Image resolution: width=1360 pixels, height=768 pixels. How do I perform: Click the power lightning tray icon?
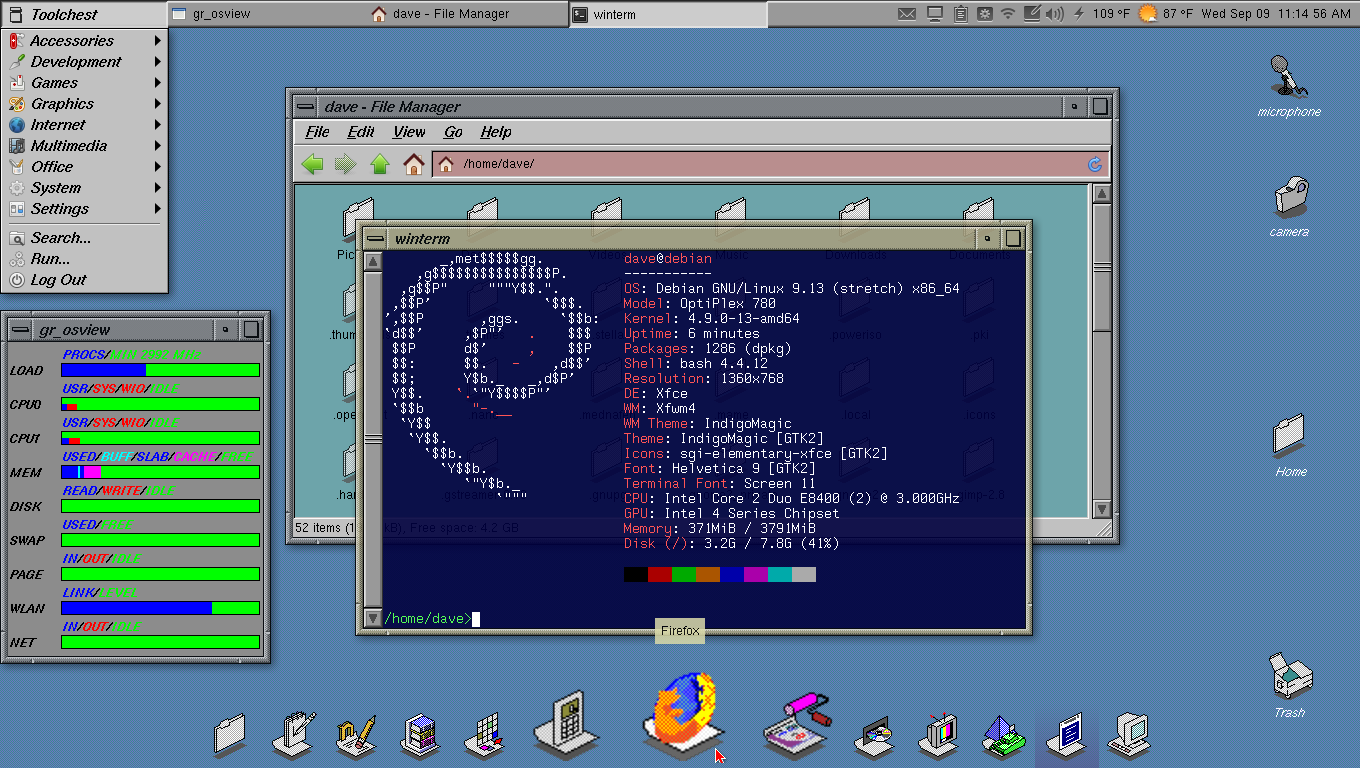click(1078, 14)
